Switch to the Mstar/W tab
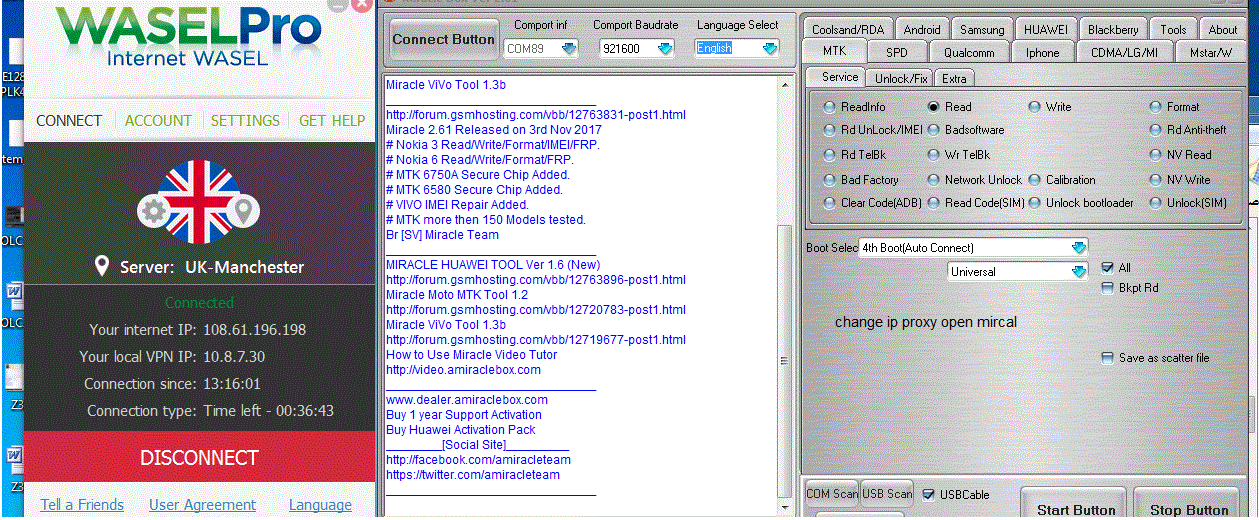 (x=1210, y=52)
